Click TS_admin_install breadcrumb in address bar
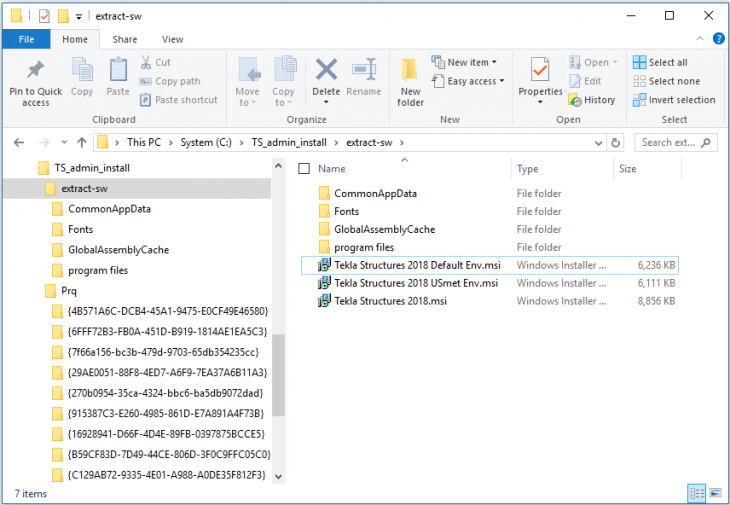Viewport: 730px width, 505px height. (289, 142)
